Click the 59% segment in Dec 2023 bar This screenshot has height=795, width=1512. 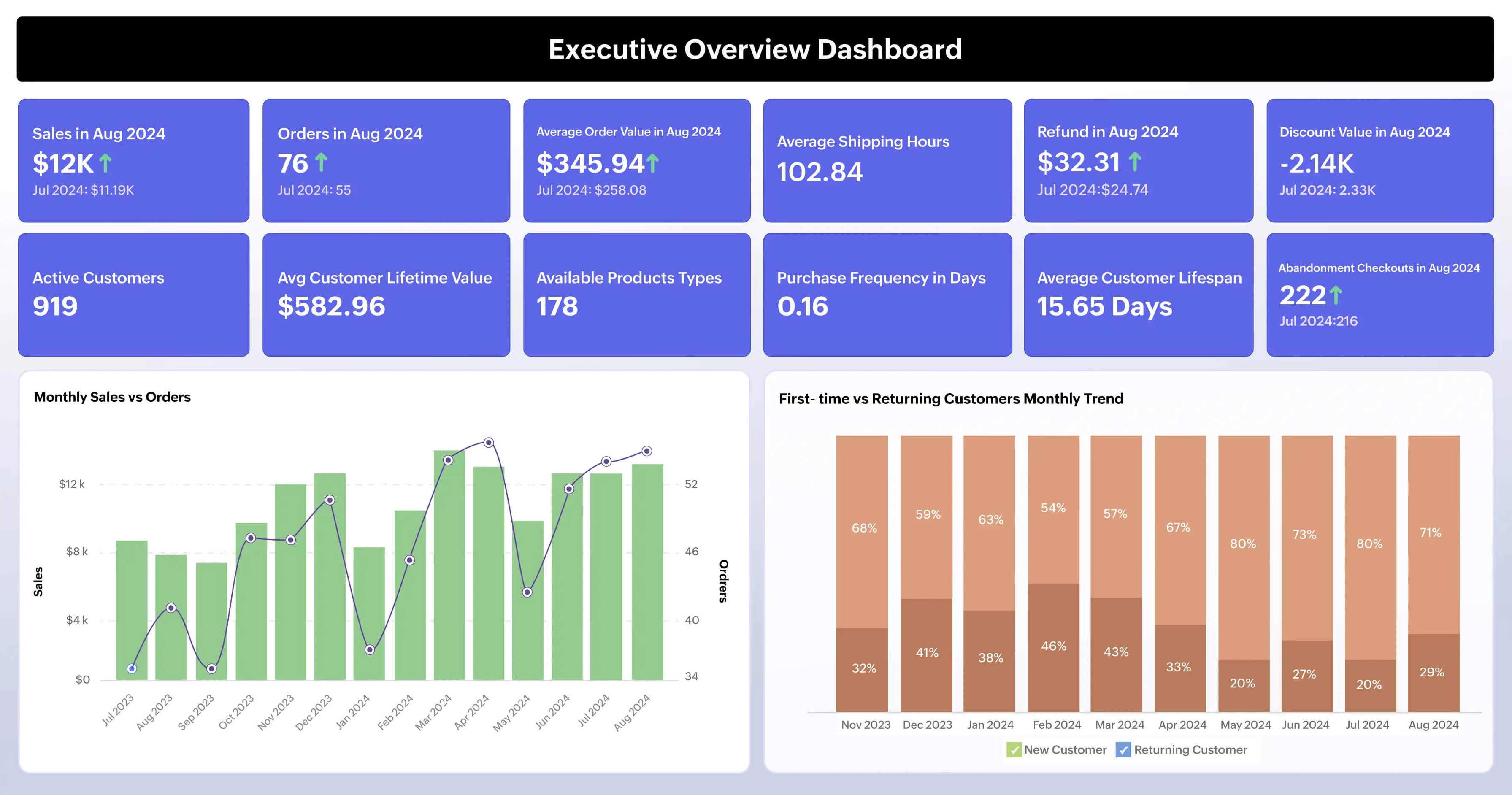click(x=927, y=517)
